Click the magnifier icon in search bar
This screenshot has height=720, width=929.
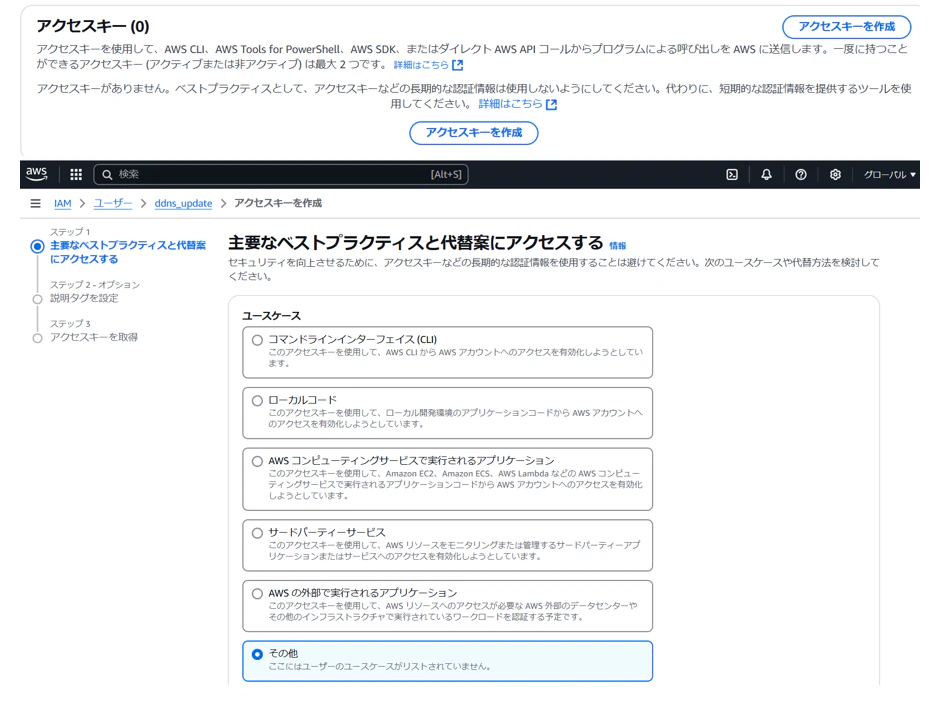click(x=107, y=175)
